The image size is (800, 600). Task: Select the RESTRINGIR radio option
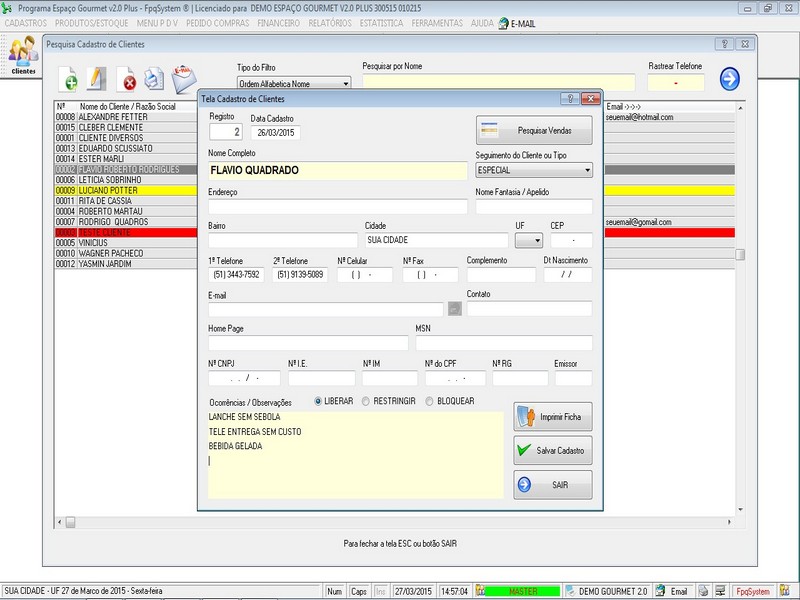(x=366, y=401)
